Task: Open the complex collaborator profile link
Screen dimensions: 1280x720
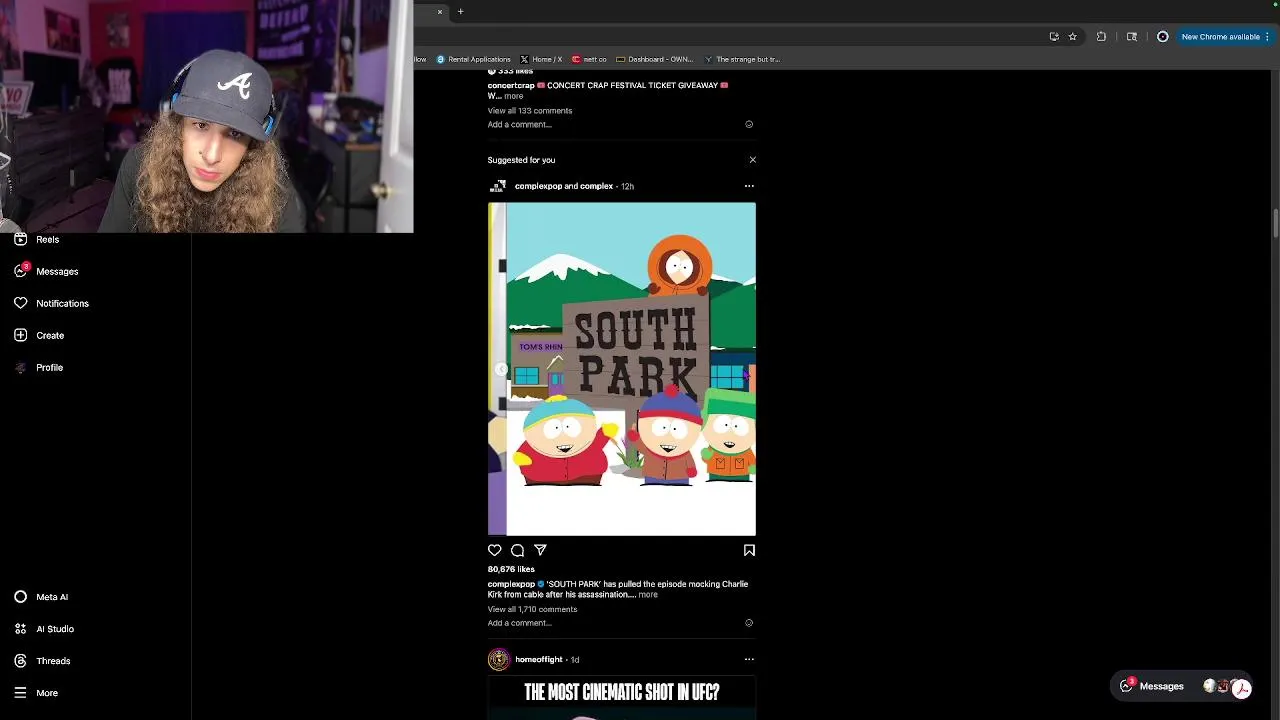Action: coord(597,186)
